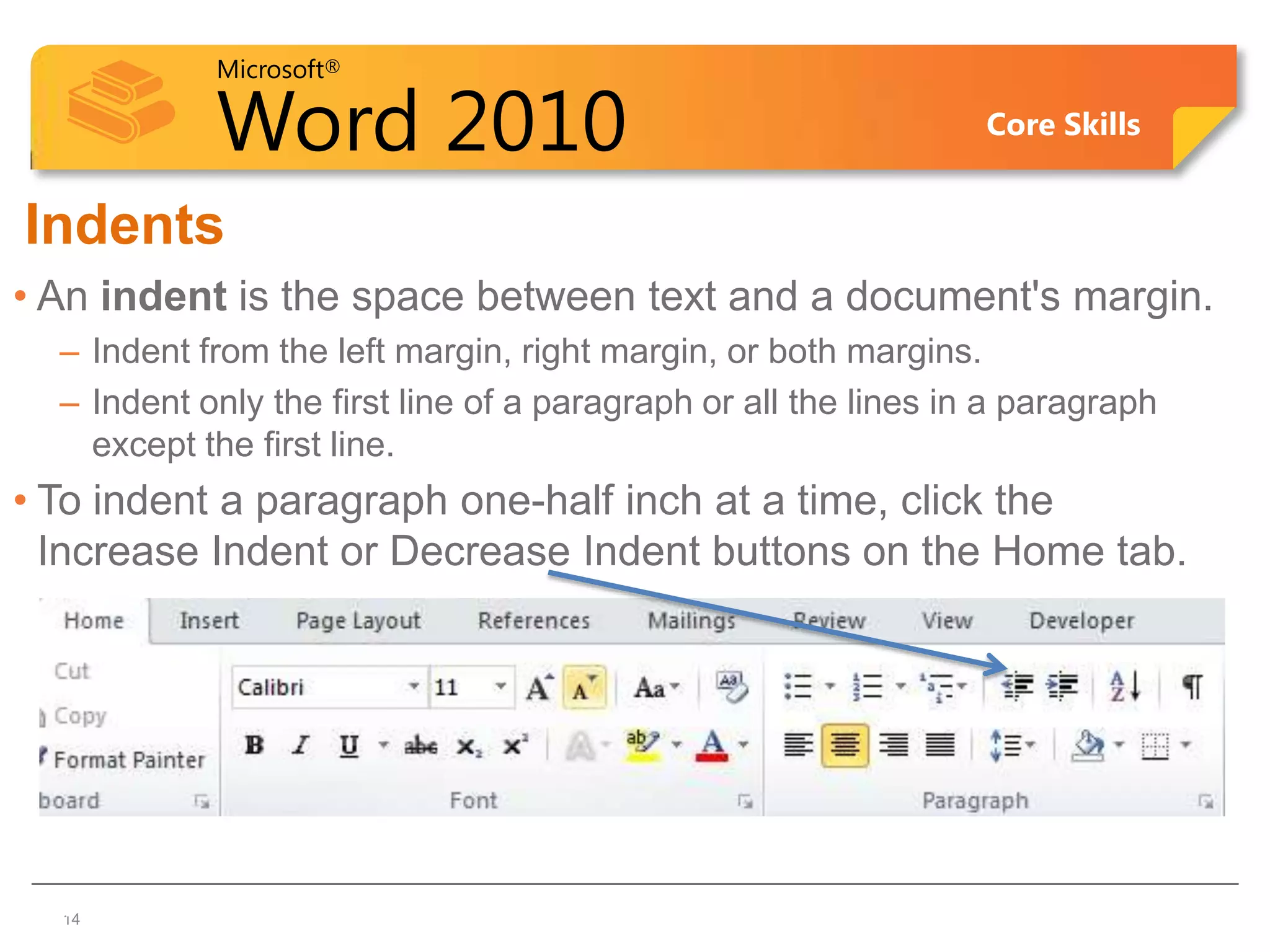This screenshot has width=1270, height=952.
Task: Click the Borders icon
Action: click(x=1155, y=746)
